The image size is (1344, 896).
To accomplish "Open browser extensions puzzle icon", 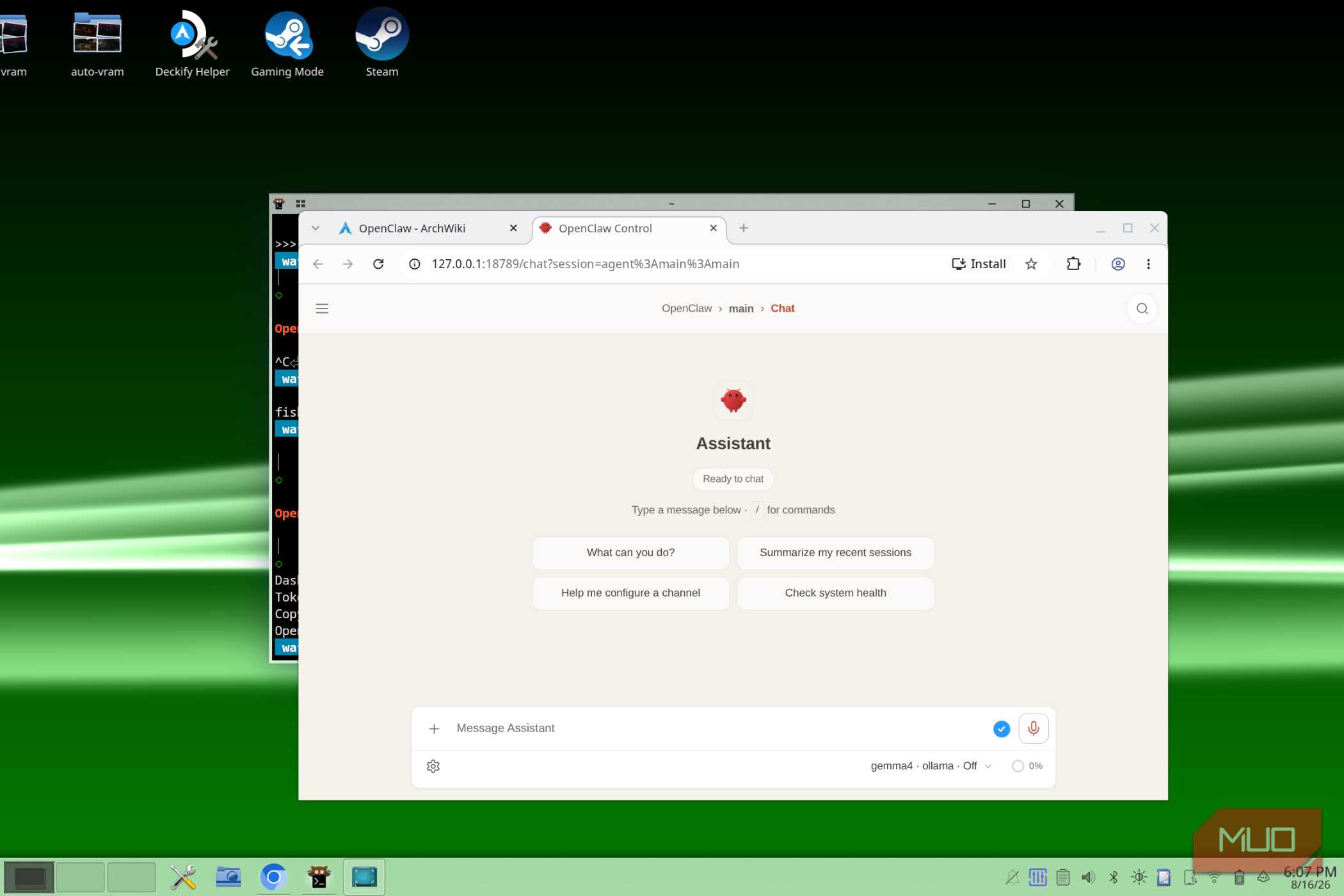I will (1073, 264).
